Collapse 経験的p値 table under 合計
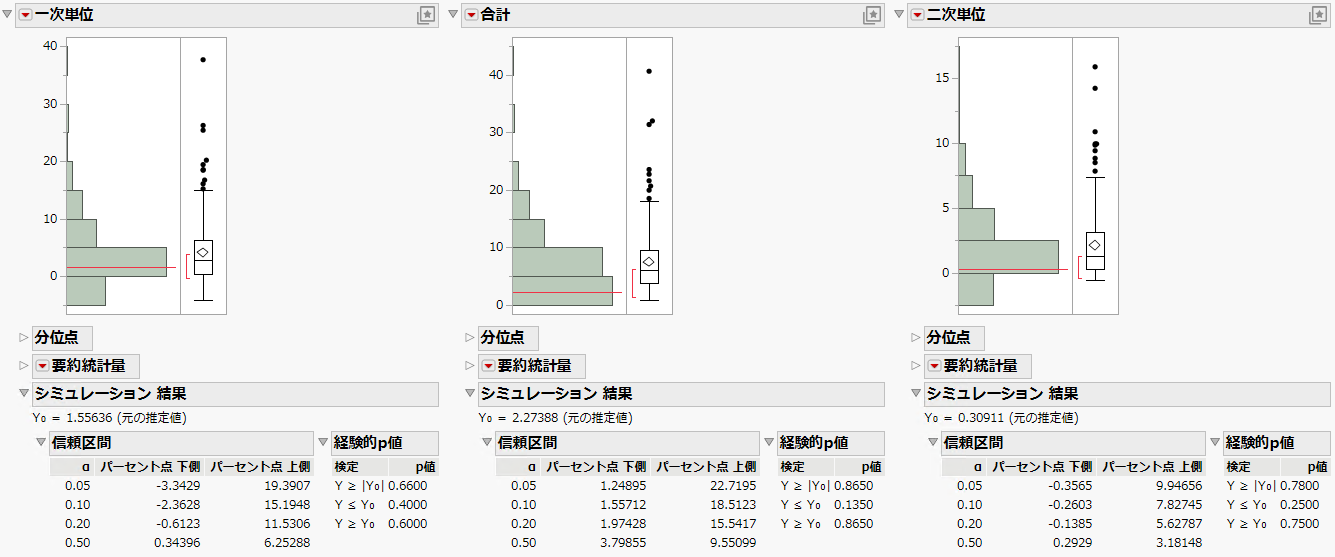This screenshot has height=557, width=1335. (x=769, y=443)
